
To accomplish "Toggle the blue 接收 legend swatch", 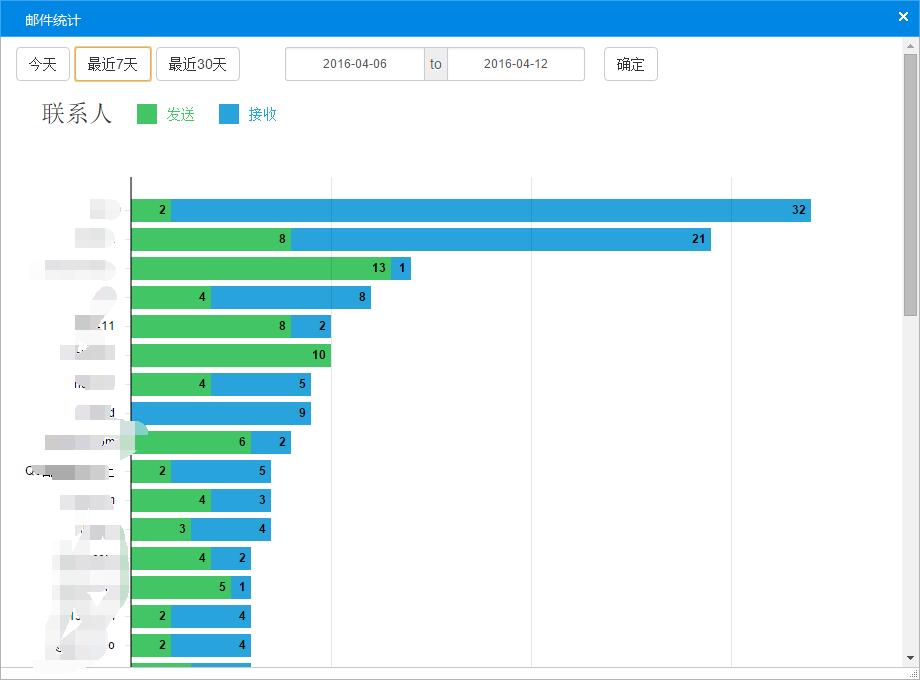I will coord(229,114).
